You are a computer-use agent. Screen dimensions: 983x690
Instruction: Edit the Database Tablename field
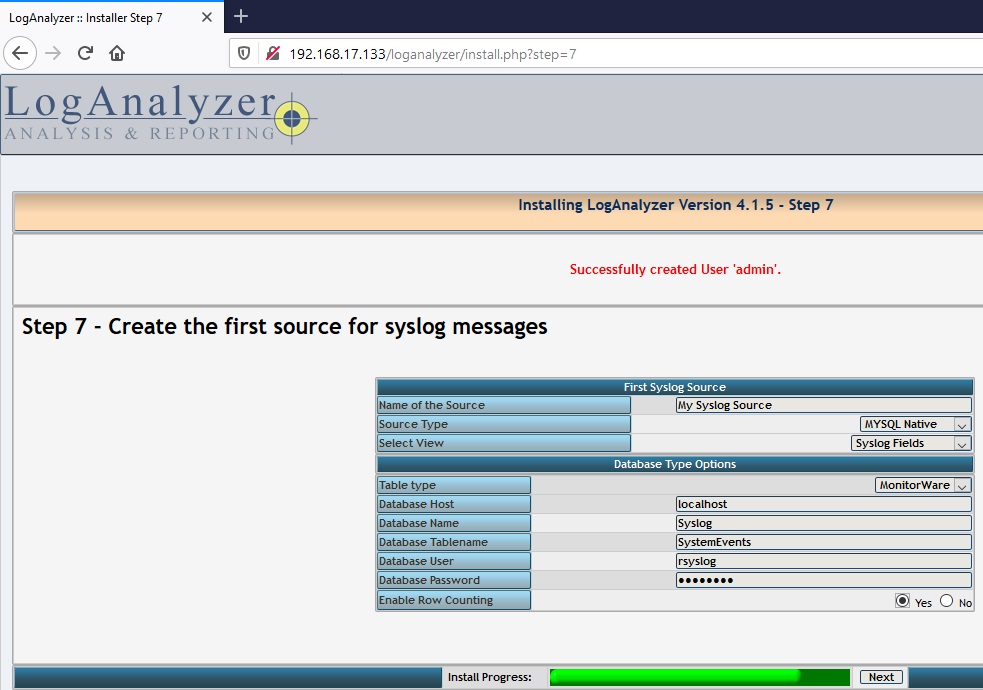(824, 542)
